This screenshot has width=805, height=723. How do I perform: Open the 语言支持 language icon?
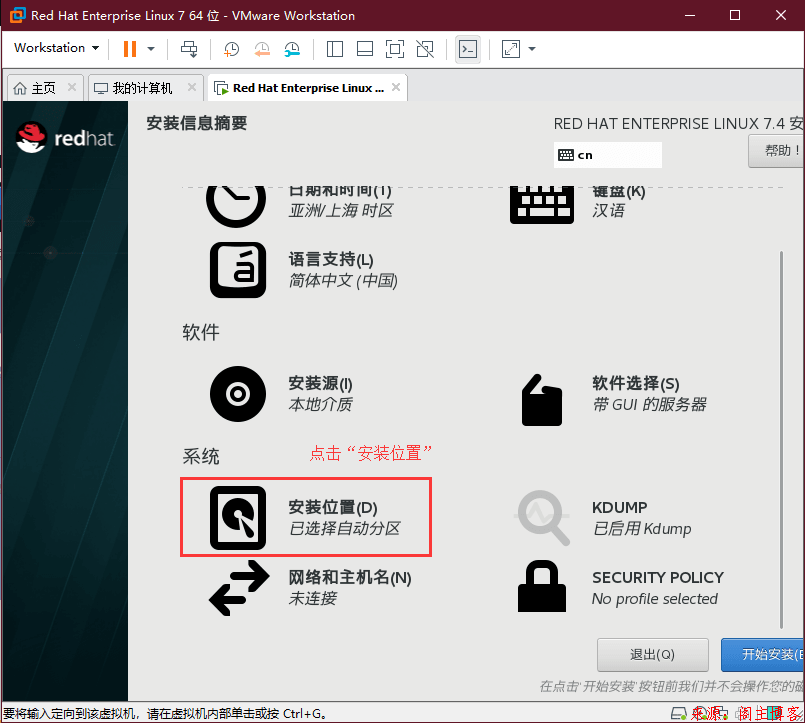click(x=238, y=270)
